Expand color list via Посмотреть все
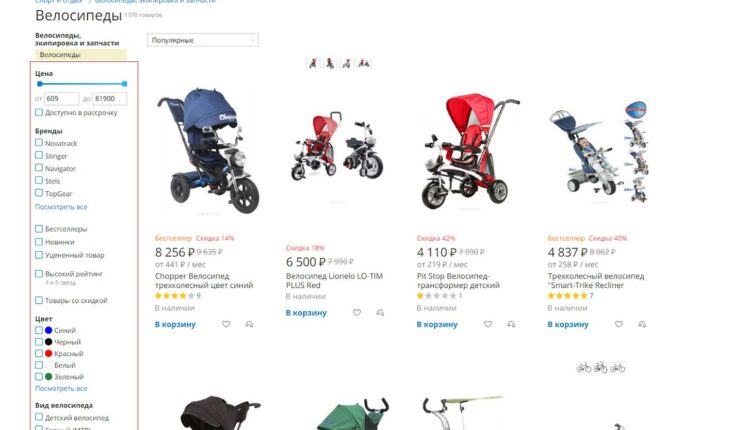The image size is (750, 430). (x=61, y=389)
